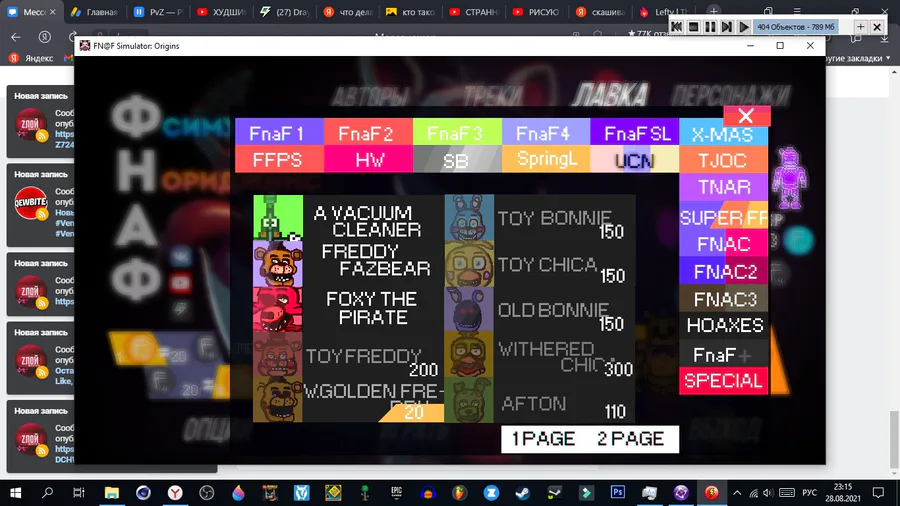Switch to the HOAXES category
900x506 pixels.
pyautogui.click(x=723, y=325)
